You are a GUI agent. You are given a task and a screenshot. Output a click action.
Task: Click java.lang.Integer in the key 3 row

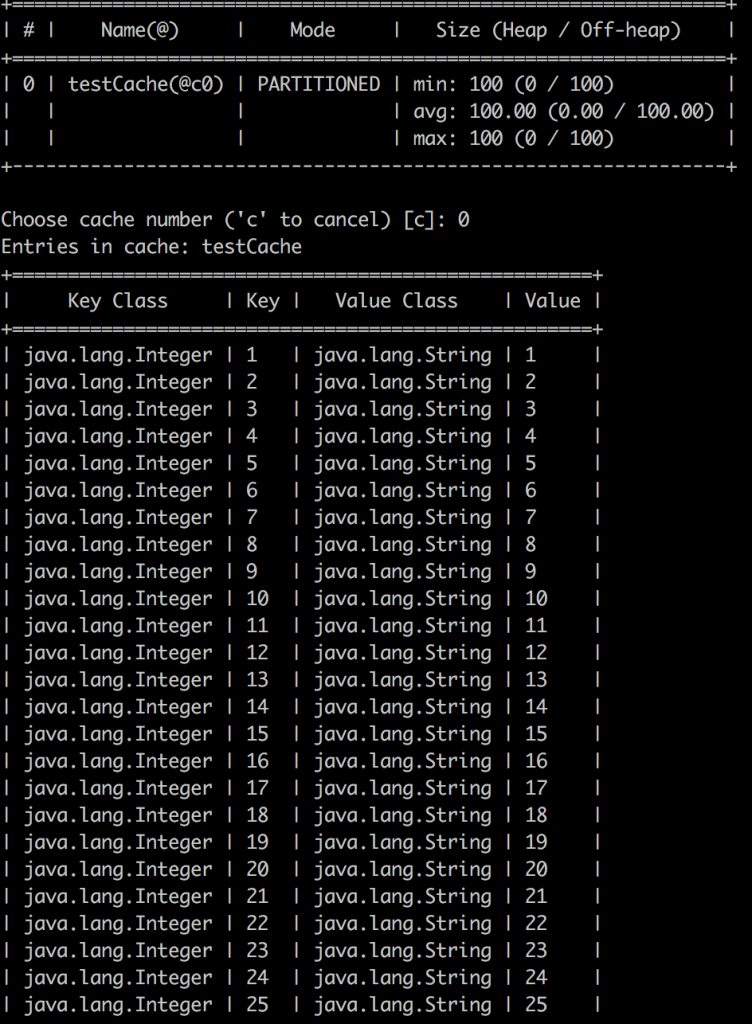click(x=118, y=409)
